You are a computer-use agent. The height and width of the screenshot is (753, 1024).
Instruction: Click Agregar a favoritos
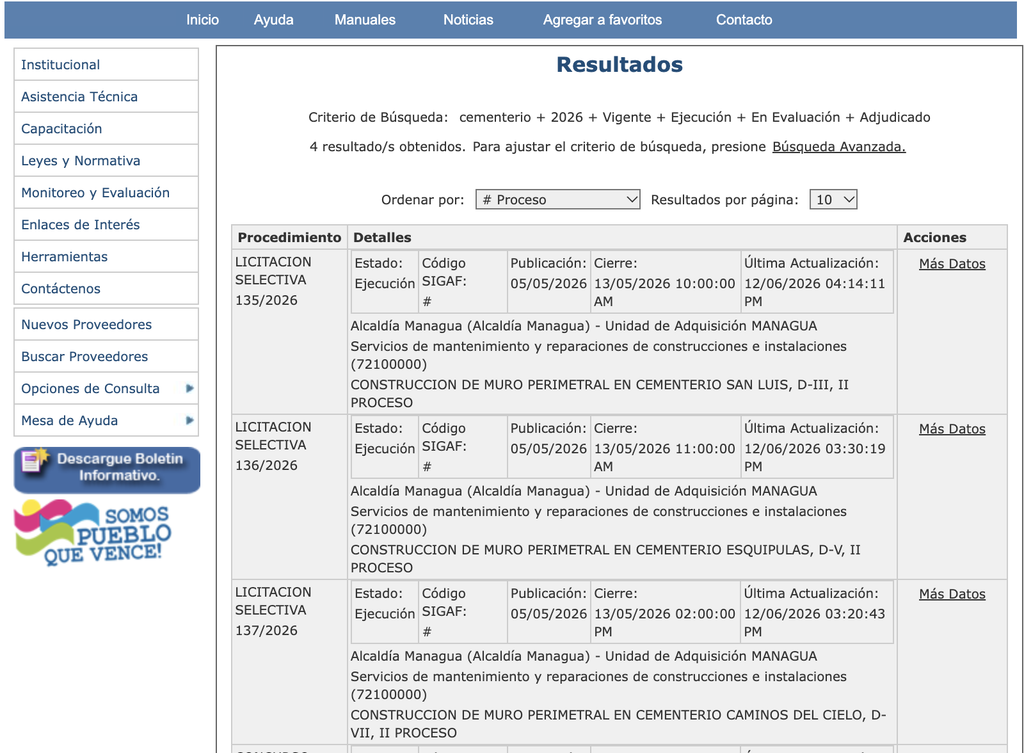point(602,20)
